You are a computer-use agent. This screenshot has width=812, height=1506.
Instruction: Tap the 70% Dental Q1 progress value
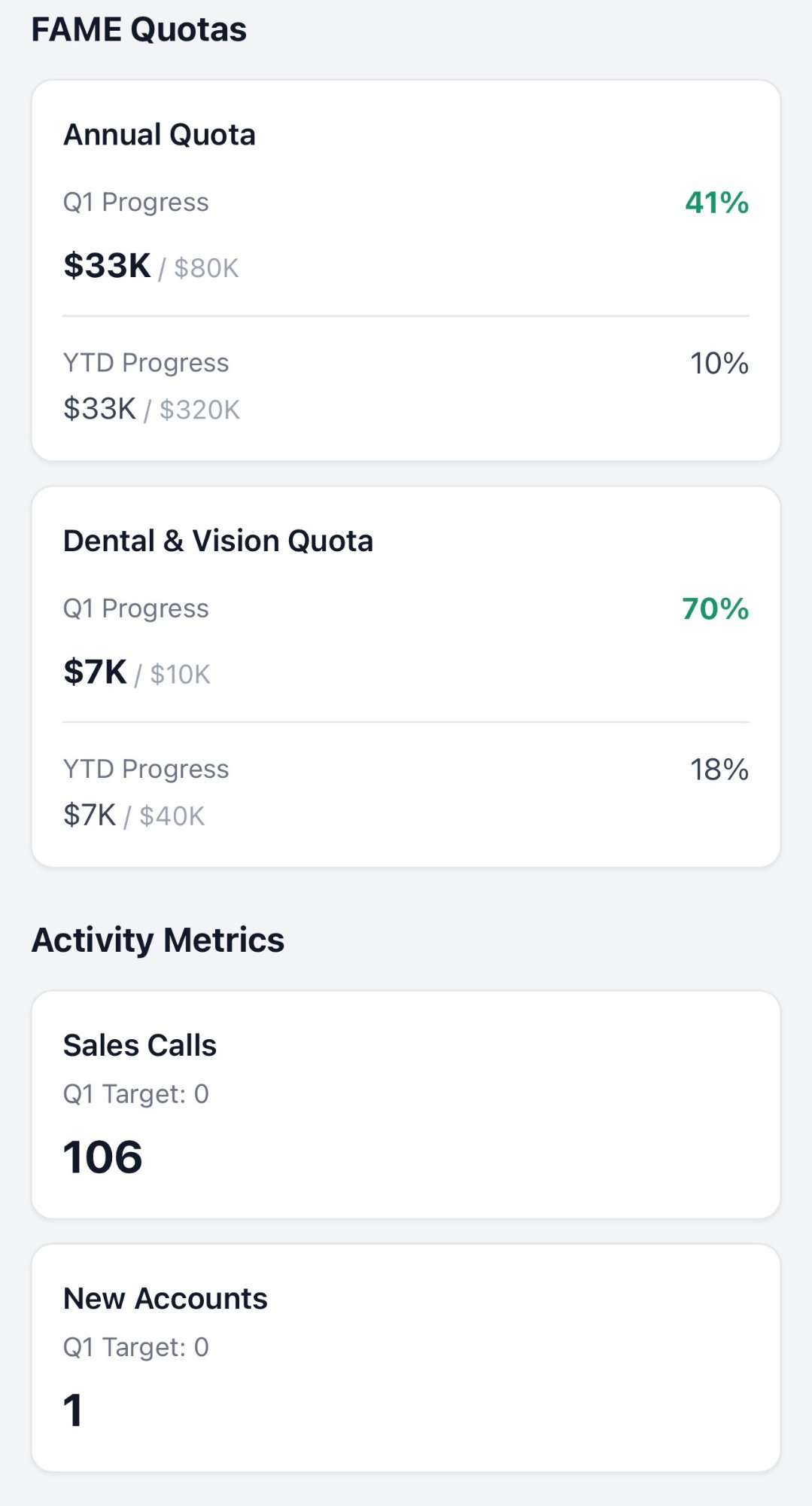715,608
